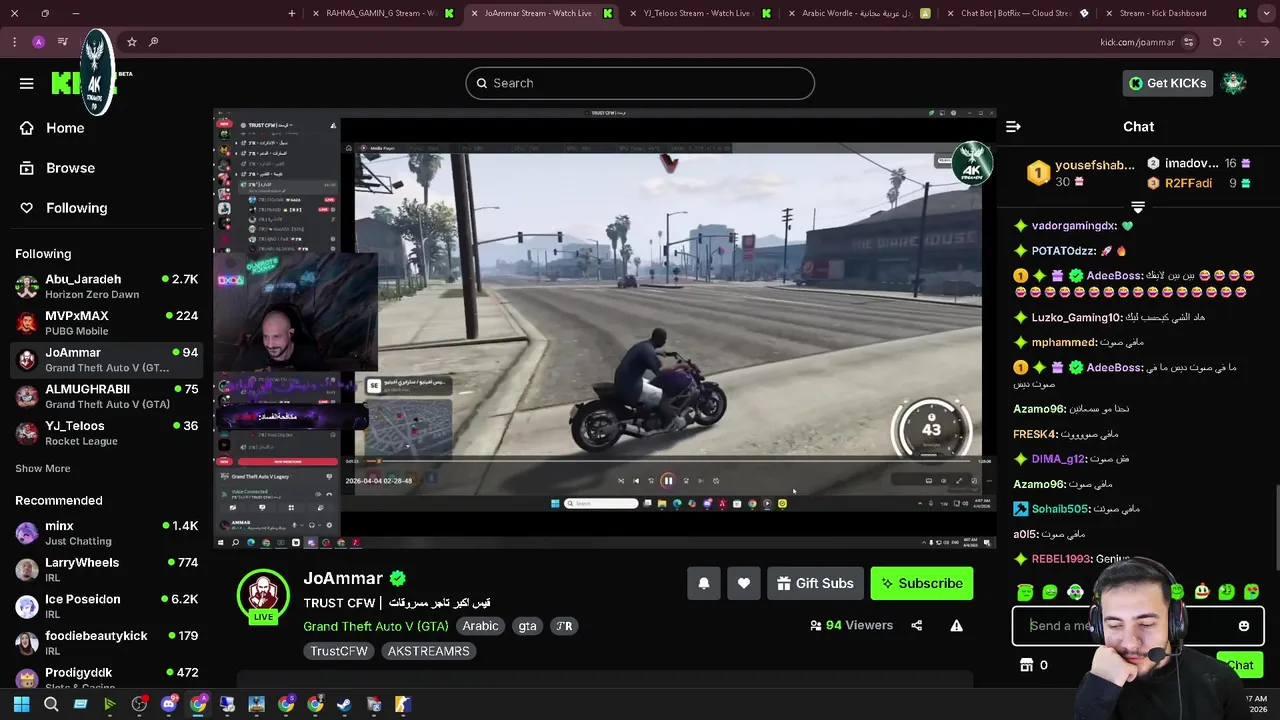Click the Gift Subs button
This screenshot has width=1280, height=720.
tap(814, 584)
